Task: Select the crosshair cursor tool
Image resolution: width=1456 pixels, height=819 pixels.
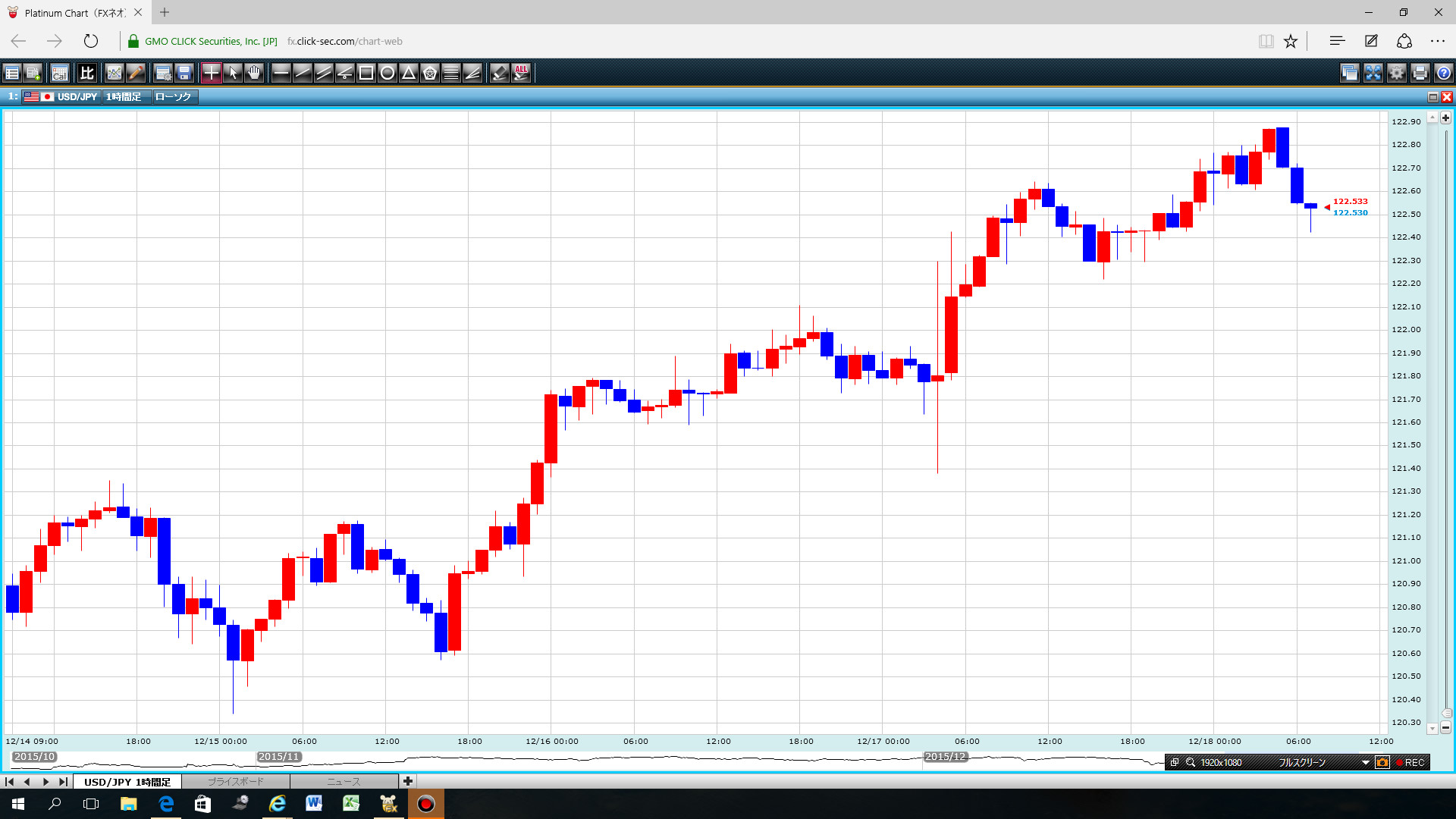Action: 211,73
